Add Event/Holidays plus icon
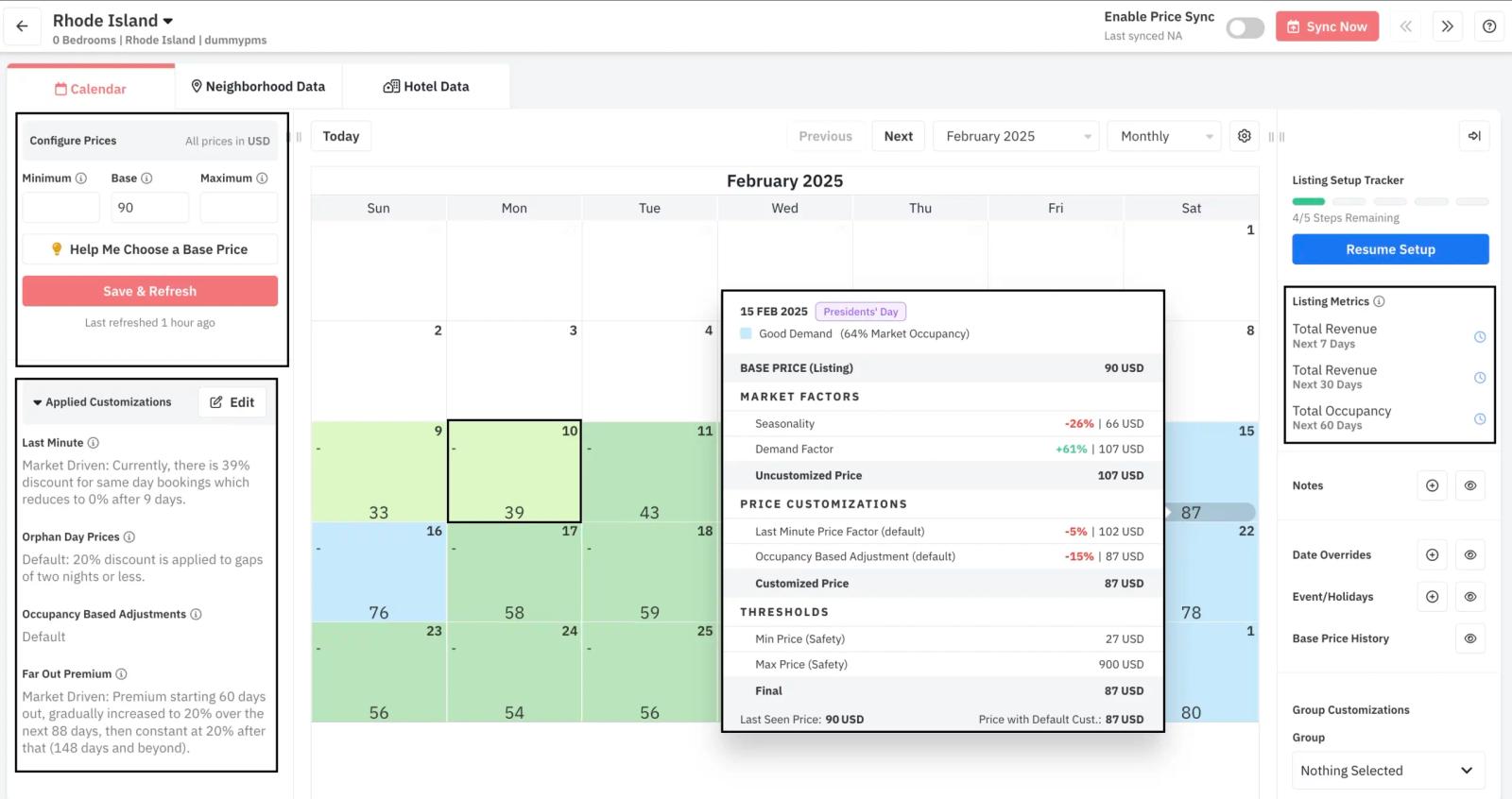The width and height of the screenshot is (1512, 799). point(1433,597)
